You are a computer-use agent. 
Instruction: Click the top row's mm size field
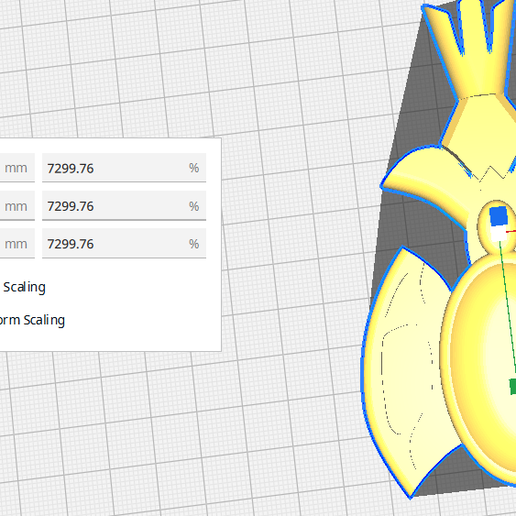click(17, 168)
